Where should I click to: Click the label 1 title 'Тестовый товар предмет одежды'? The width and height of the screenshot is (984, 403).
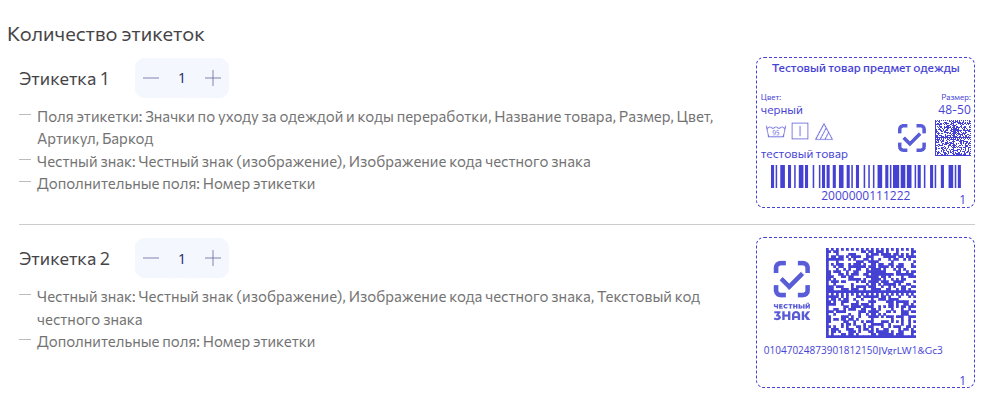point(866,69)
